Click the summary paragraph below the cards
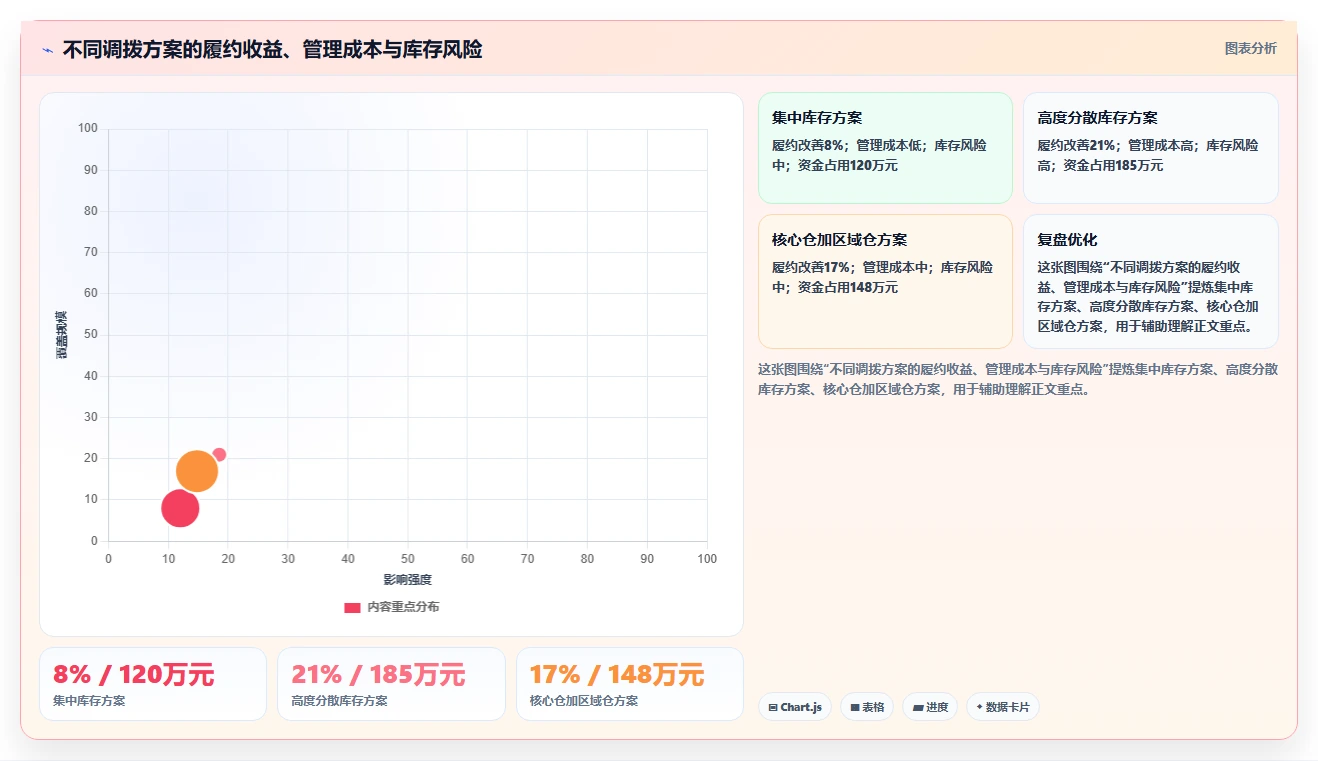This screenshot has height=761, width=1318. pyautogui.click(x=1018, y=379)
